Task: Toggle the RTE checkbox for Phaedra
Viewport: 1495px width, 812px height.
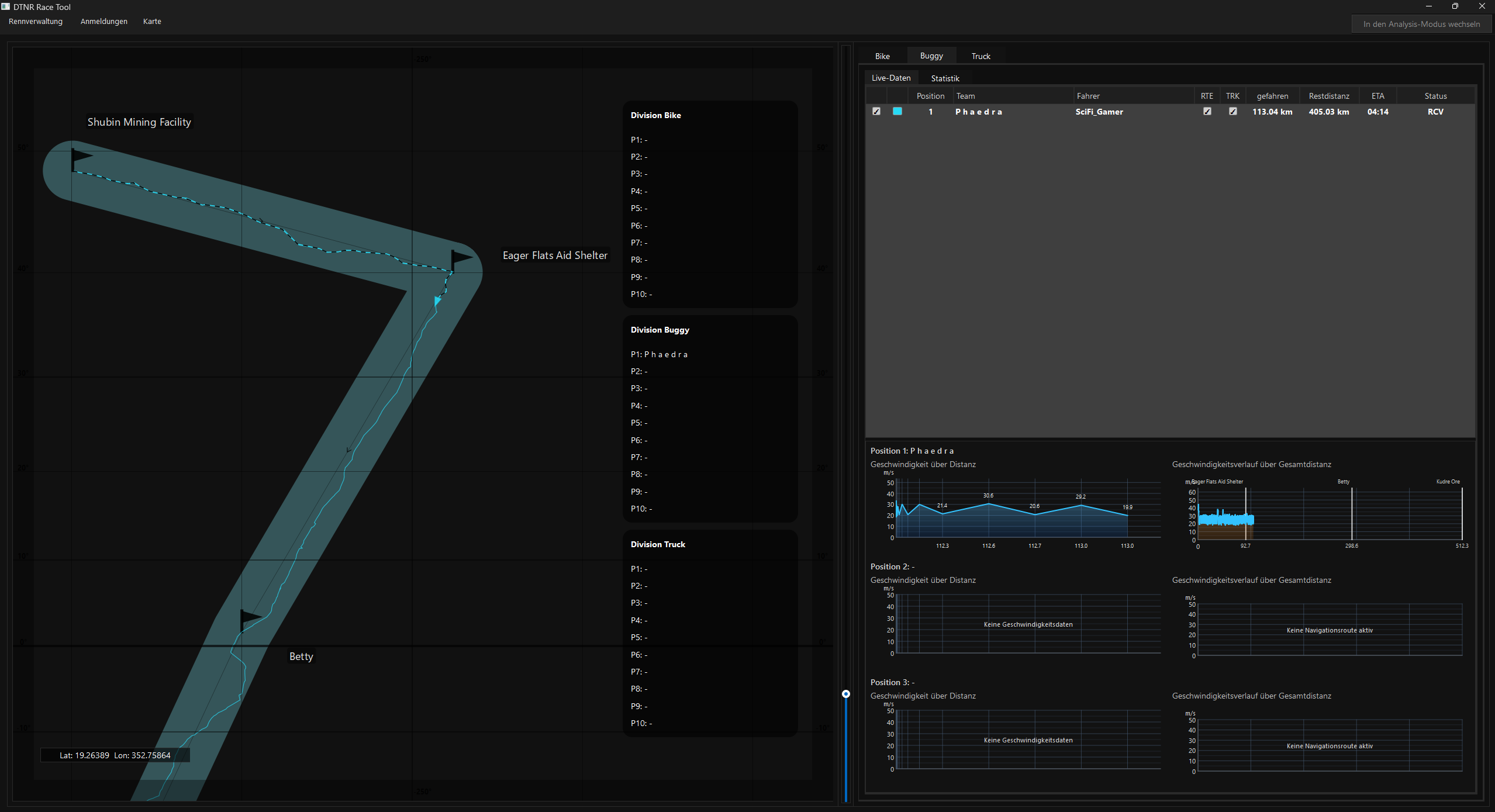Action: (1207, 111)
